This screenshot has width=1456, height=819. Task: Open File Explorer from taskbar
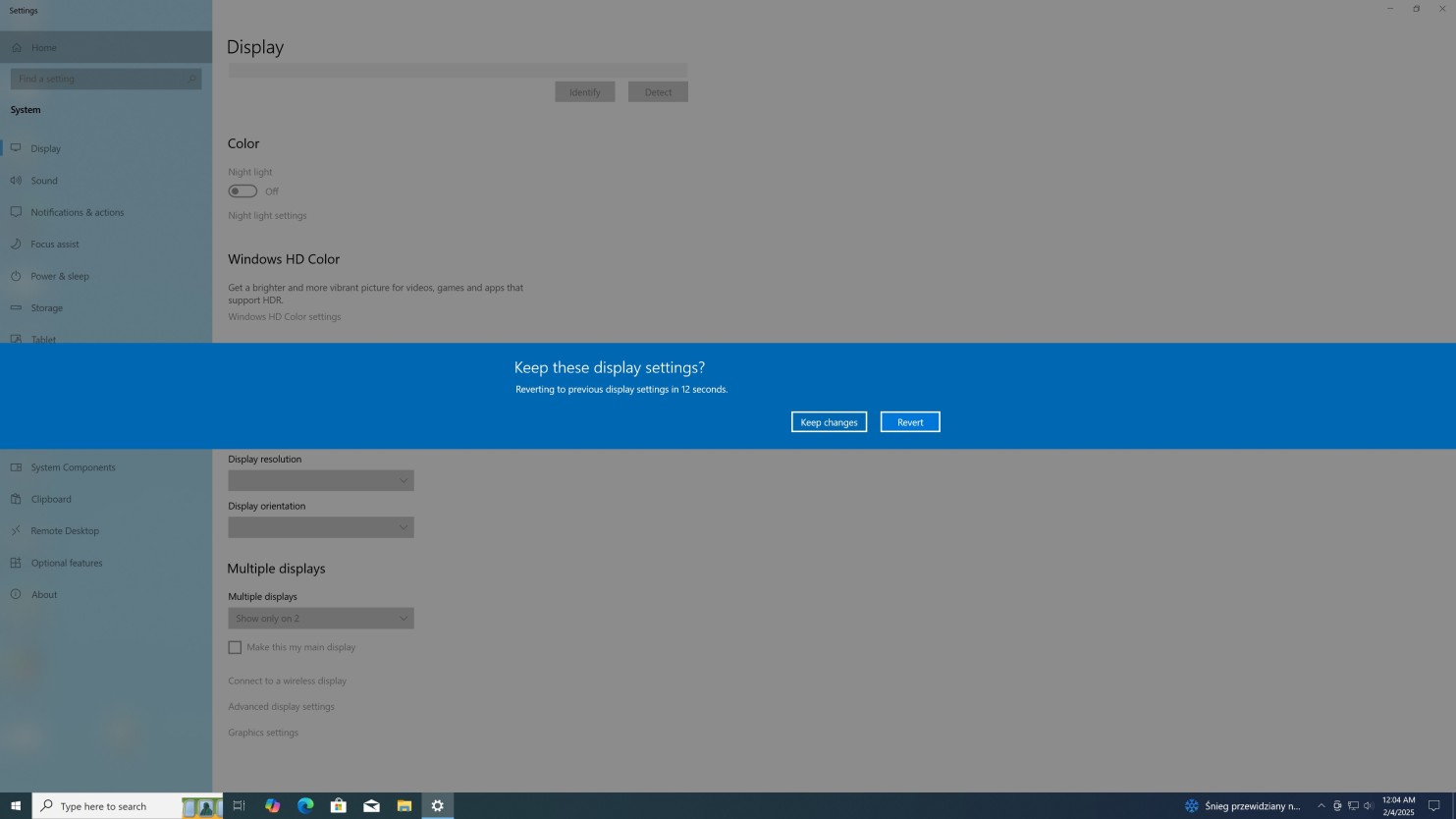pos(404,805)
